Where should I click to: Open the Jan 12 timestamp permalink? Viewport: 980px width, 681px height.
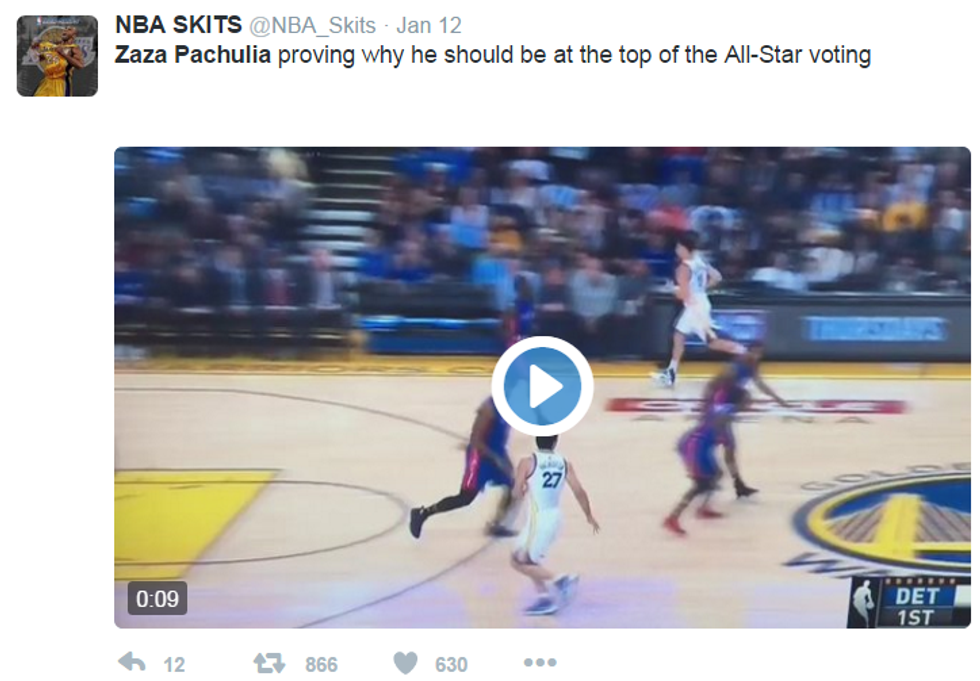429,26
